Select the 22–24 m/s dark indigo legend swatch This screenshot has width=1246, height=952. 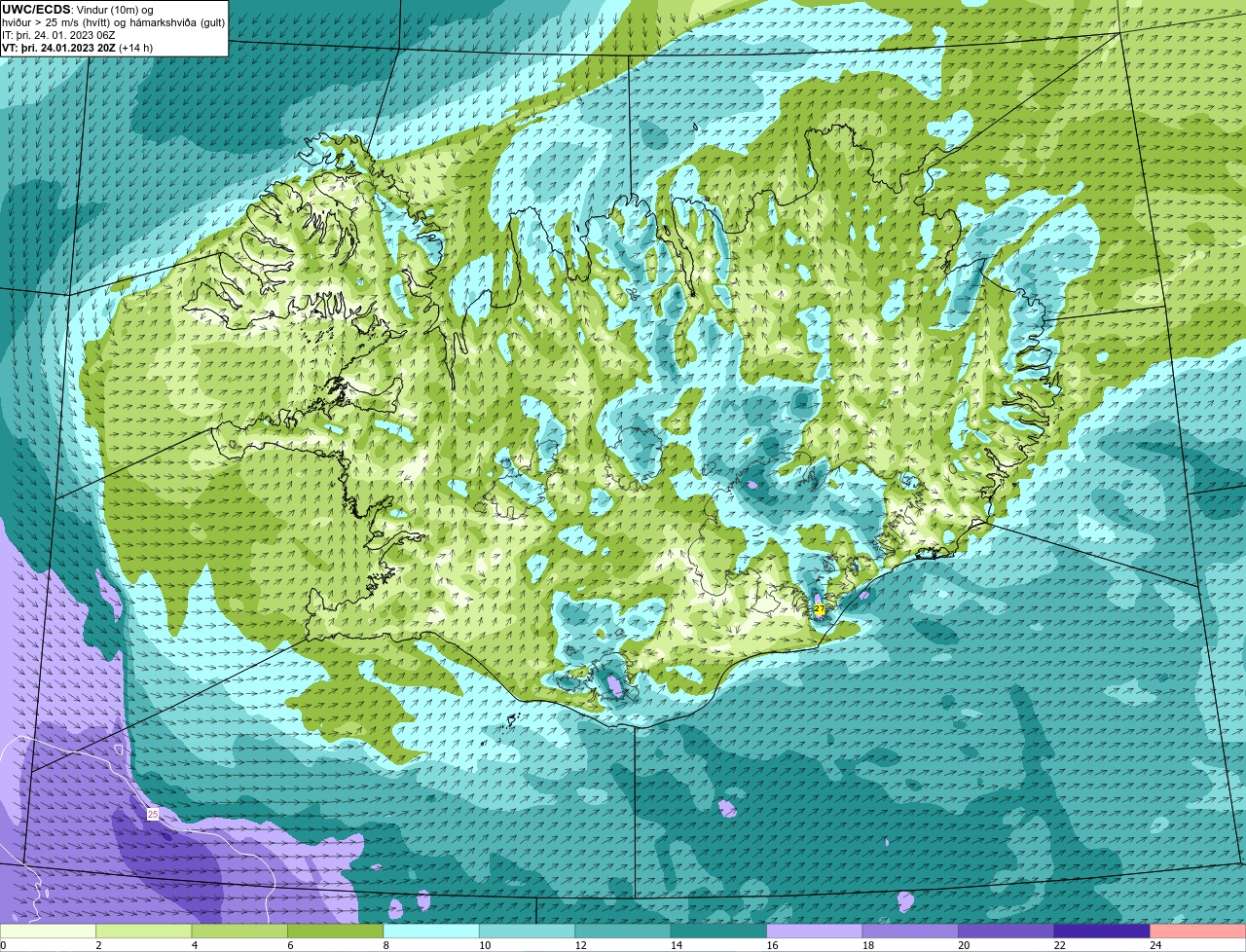(x=1102, y=931)
